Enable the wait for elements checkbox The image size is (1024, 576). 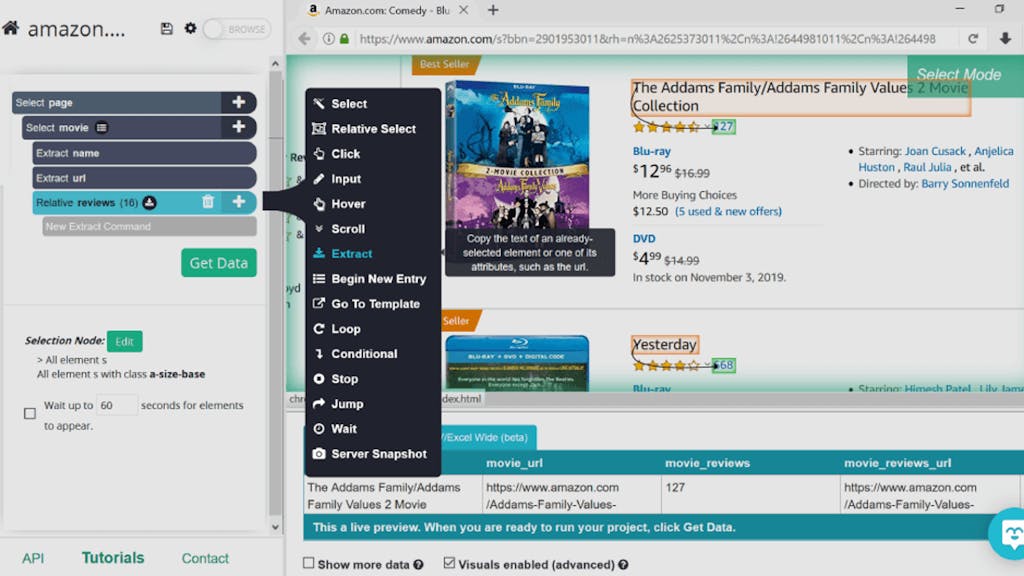[30, 413]
